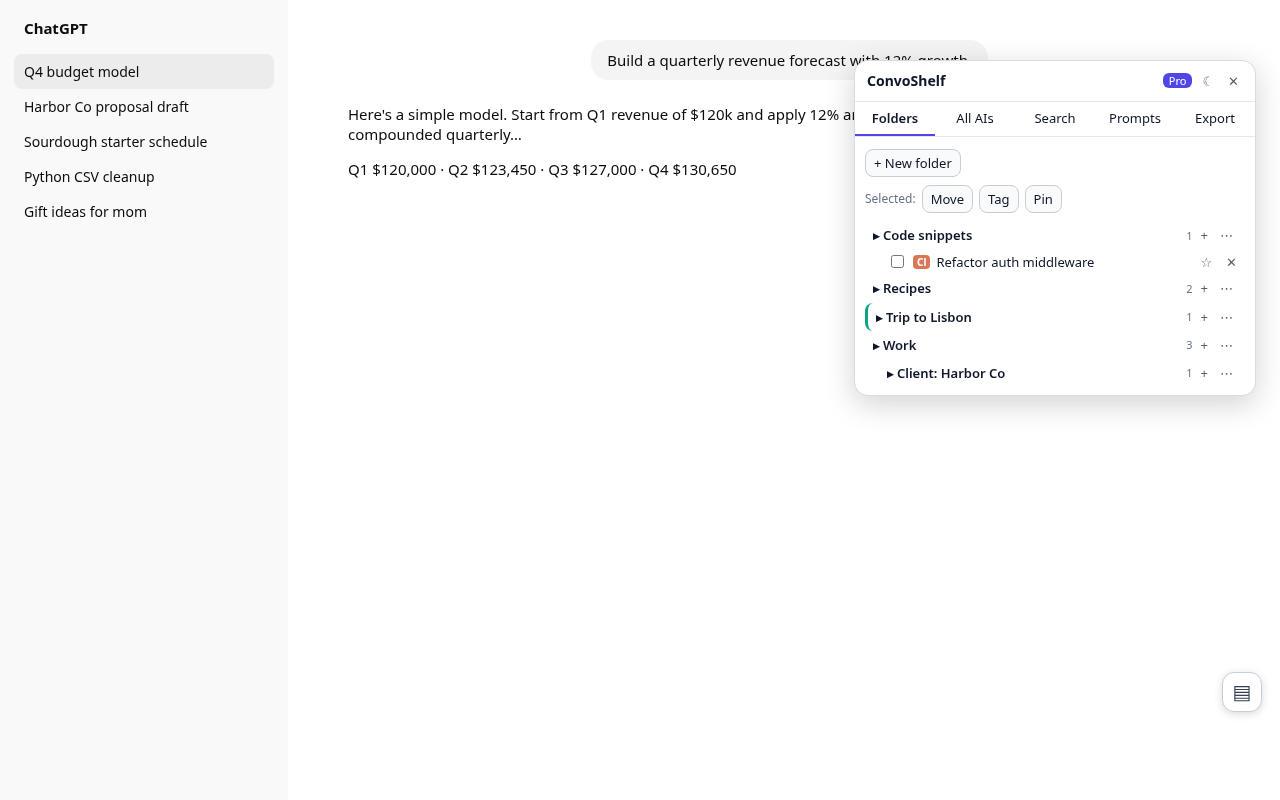The width and height of the screenshot is (1280, 800).
Task: Star the Refactor auth middleware conversation
Action: [x=1206, y=262]
